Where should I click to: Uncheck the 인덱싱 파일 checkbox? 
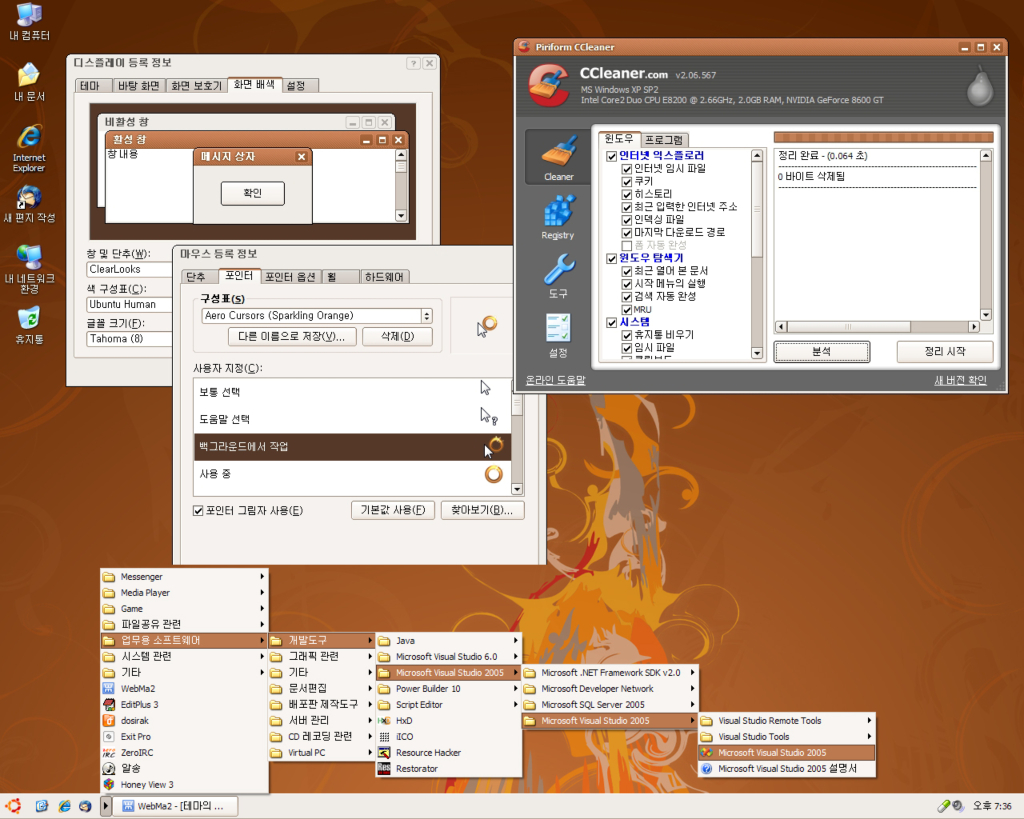pyautogui.click(x=626, y=220)
